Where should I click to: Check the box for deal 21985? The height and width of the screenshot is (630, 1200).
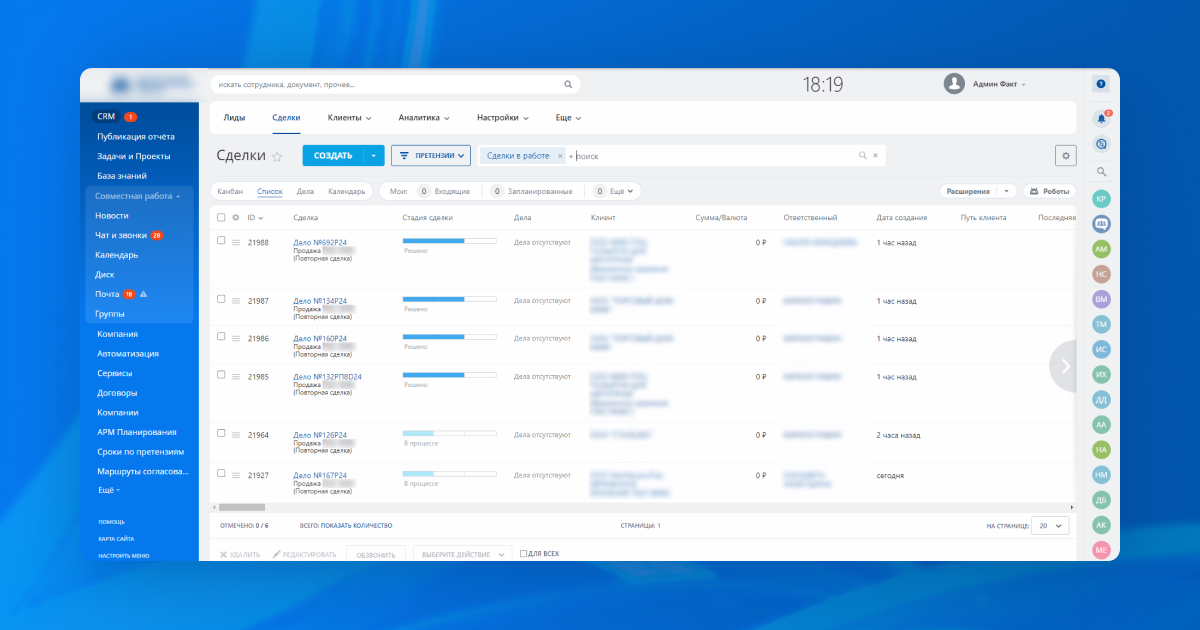click(x=221, y=375)
